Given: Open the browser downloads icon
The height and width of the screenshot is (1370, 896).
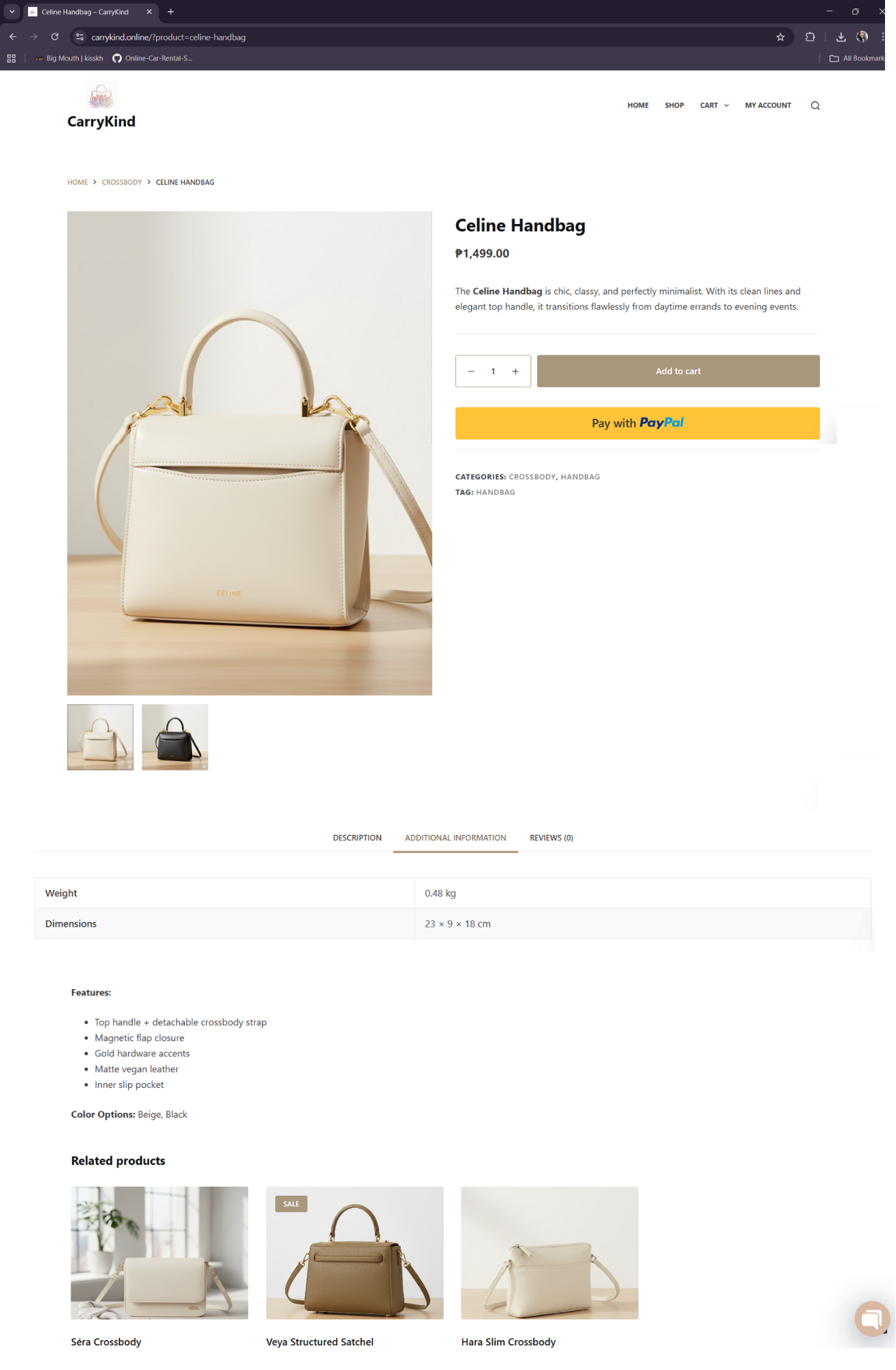Looking at the screenshot, I should pyautogui.click(x=841, y=37).
